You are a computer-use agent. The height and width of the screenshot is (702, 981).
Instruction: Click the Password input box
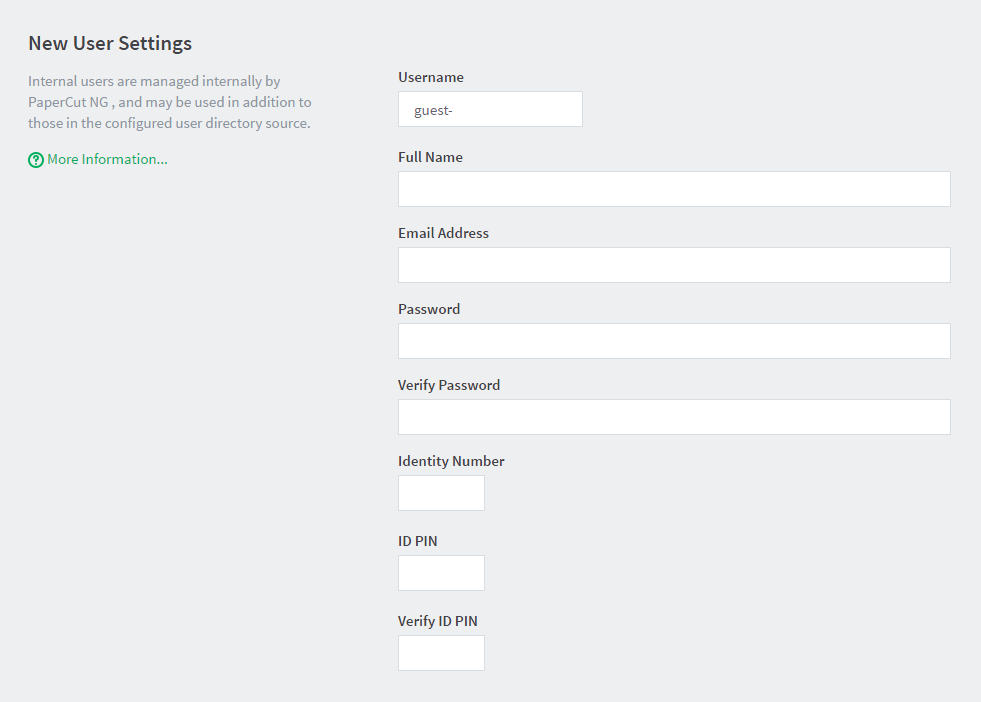674,341
